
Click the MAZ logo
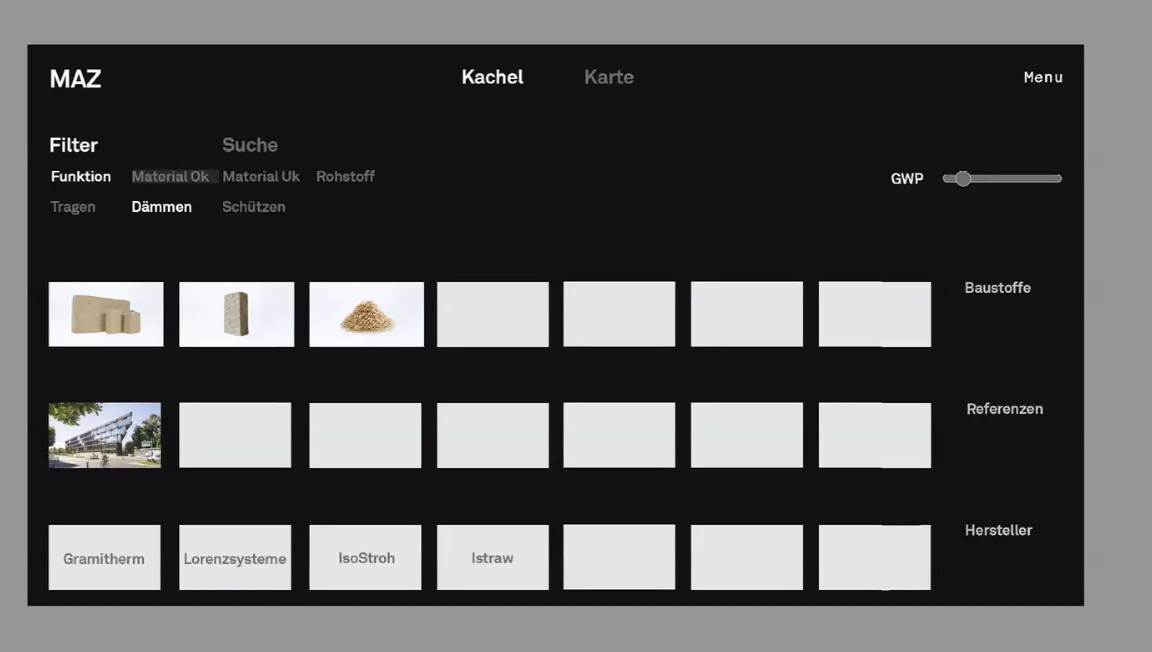click(75, 79)
